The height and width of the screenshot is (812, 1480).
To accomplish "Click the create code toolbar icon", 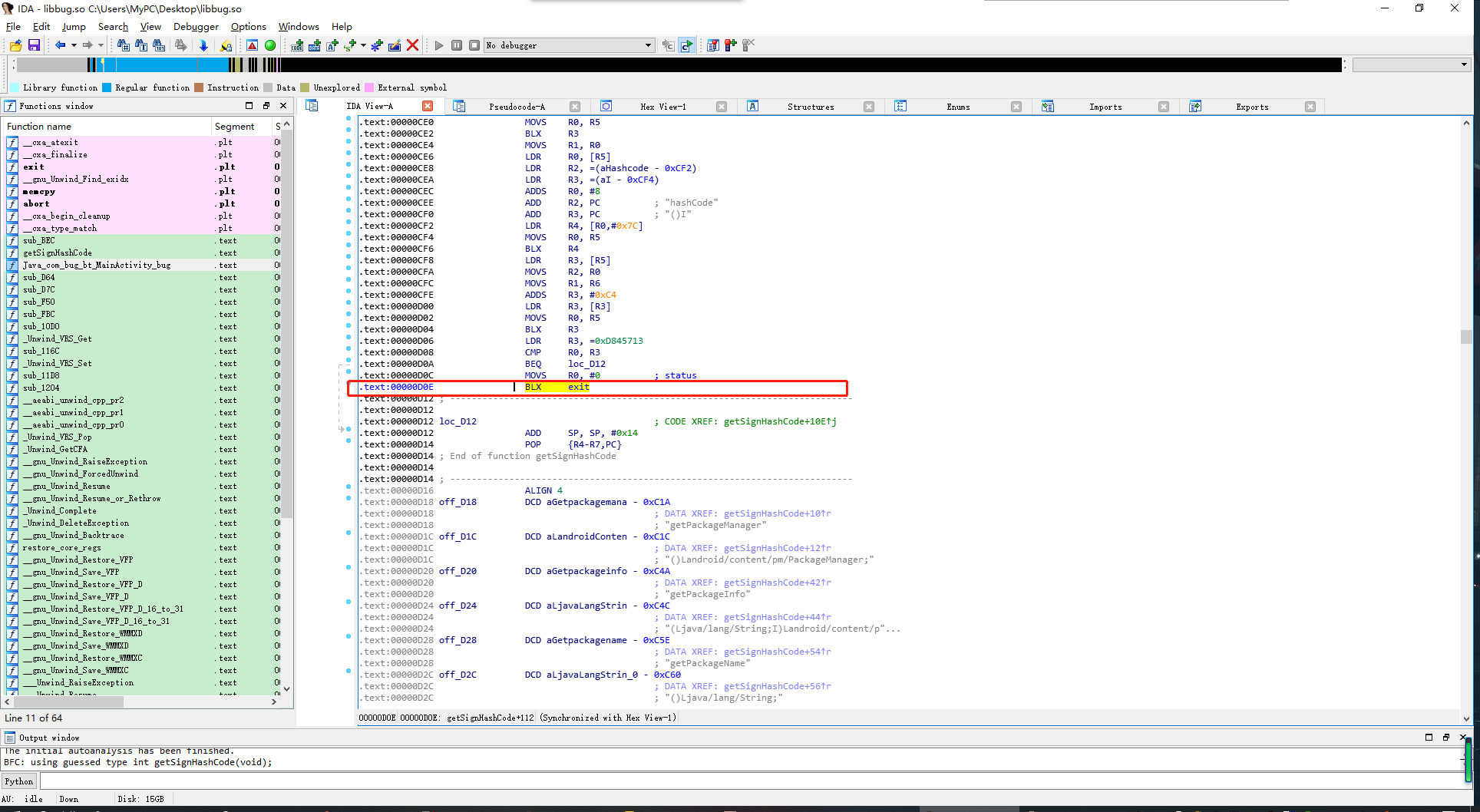I will click(x=297, y=45).
